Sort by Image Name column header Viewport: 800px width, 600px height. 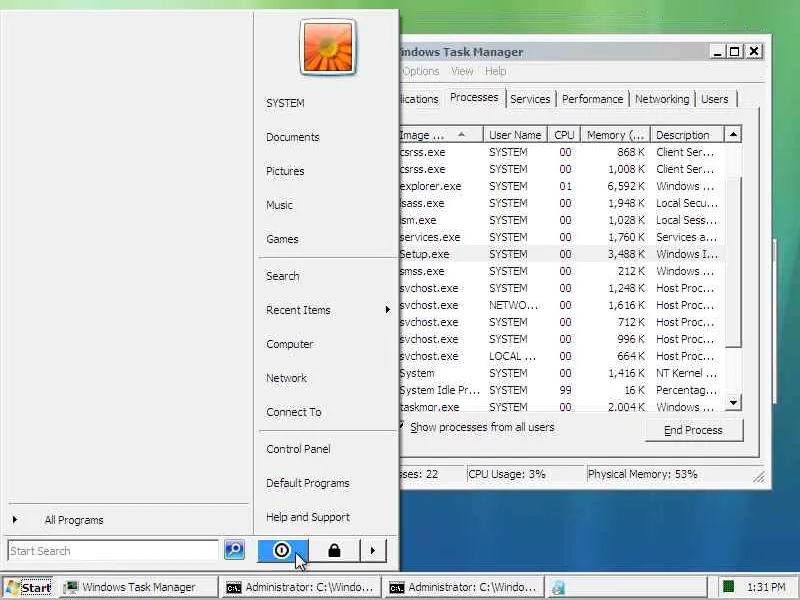click(x=441, y=135)
